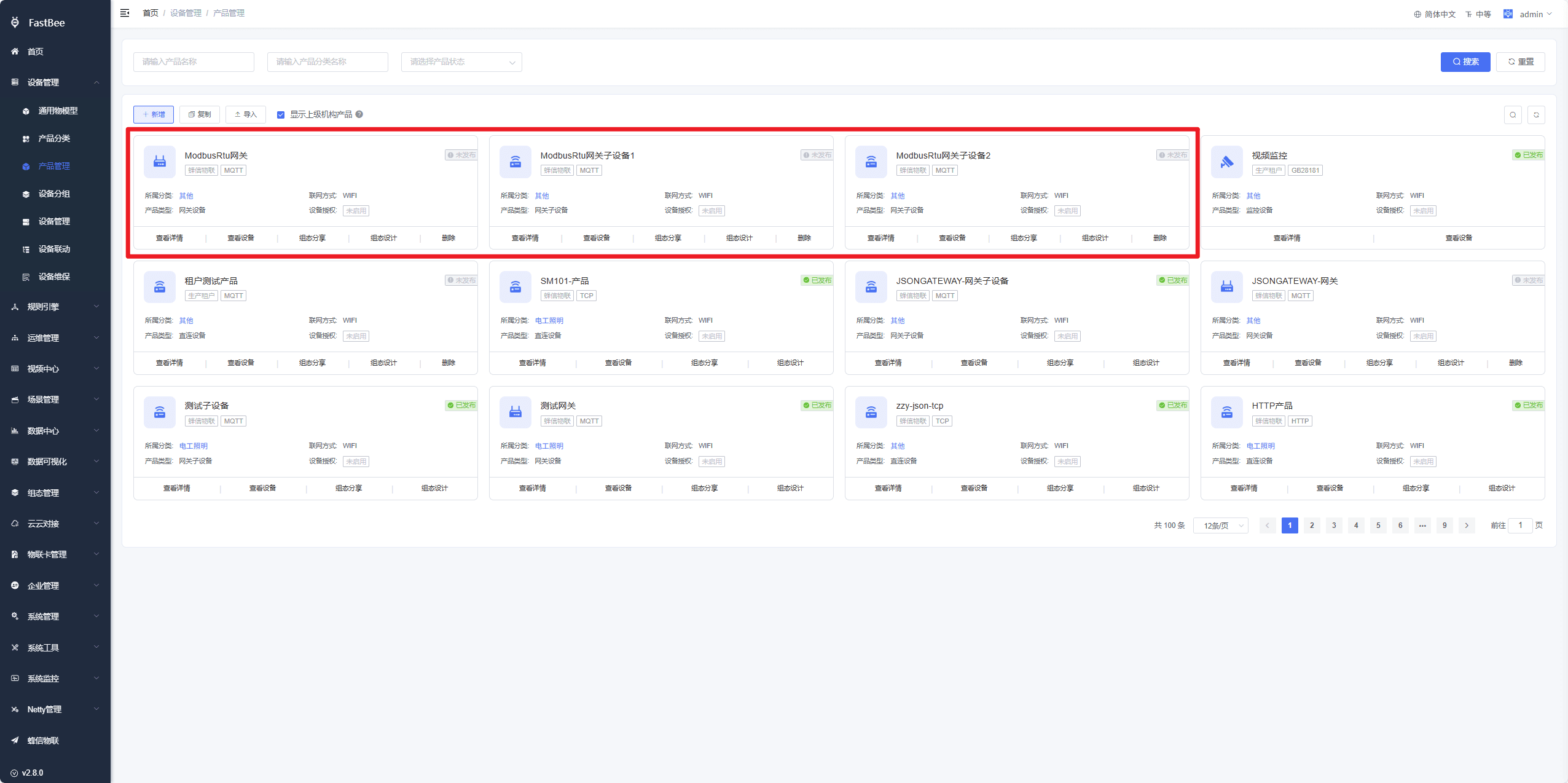Click the JSONGATEWAY-网关 gateway icon
Screen dimensions: 1568x783
click(x=1226, y=287)
